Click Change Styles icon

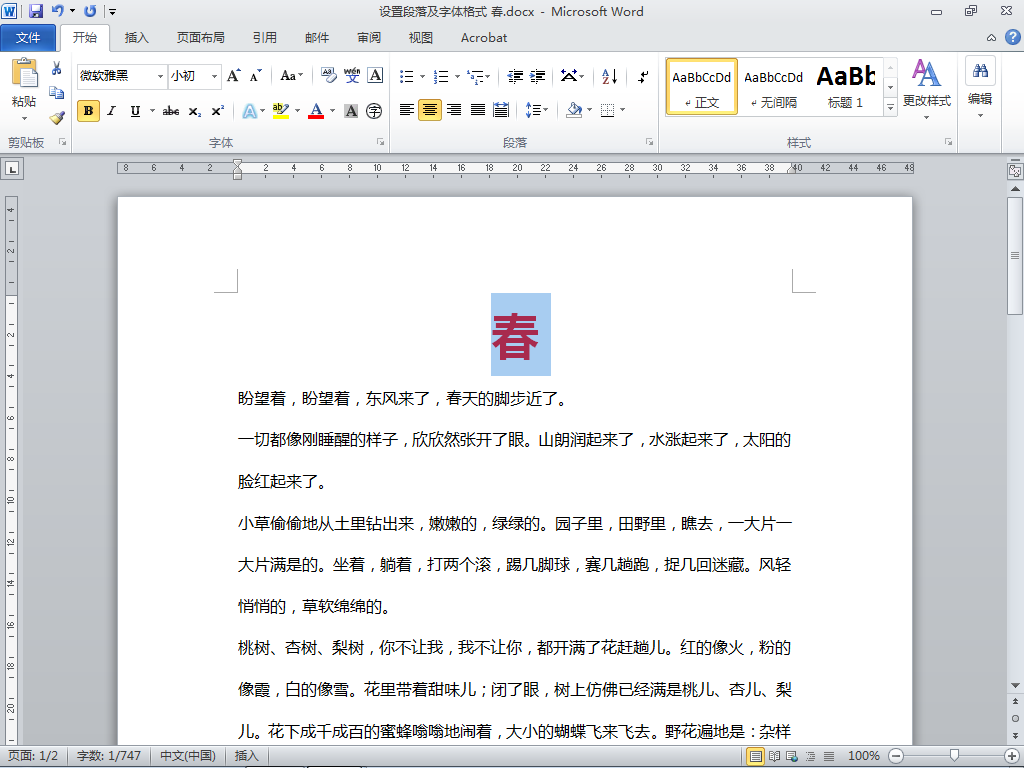coord(926,73)
